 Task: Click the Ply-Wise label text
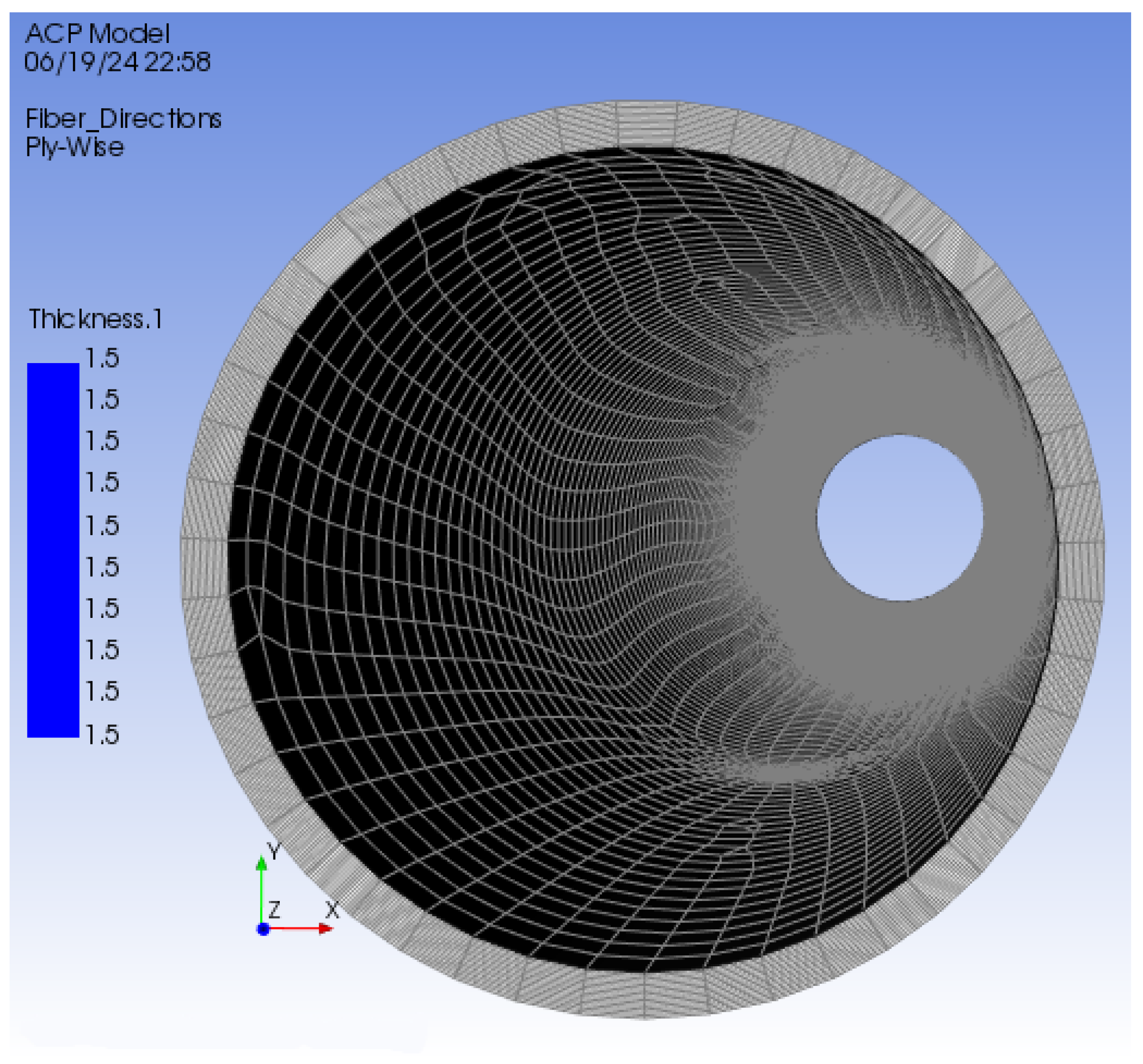tap(75, 147)
